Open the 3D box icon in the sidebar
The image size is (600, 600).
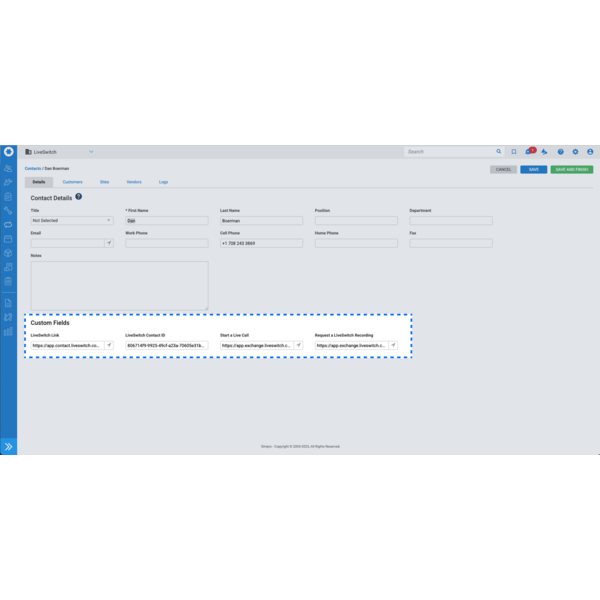pyautogui.click(x=8, y=253)
